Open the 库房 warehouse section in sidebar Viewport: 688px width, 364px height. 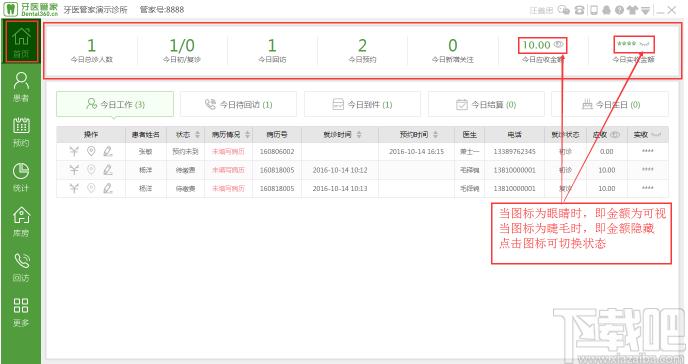(21, 222)
